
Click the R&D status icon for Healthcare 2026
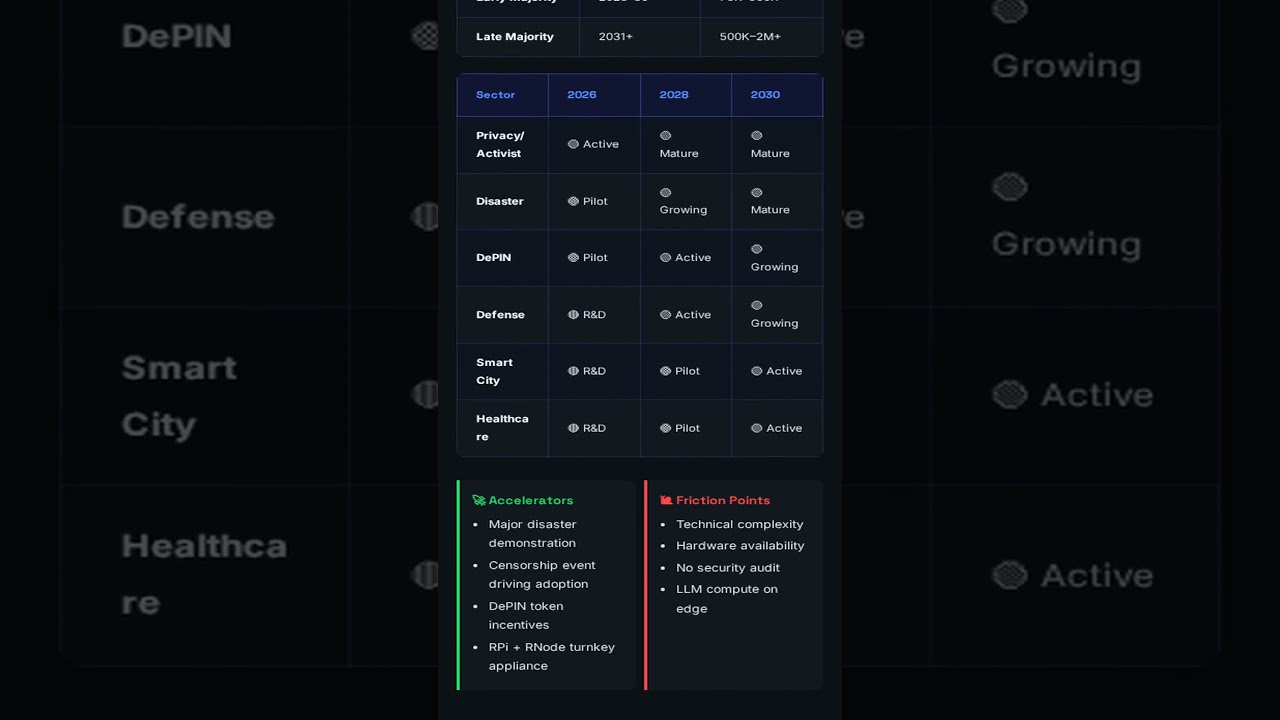click(573, 428)
